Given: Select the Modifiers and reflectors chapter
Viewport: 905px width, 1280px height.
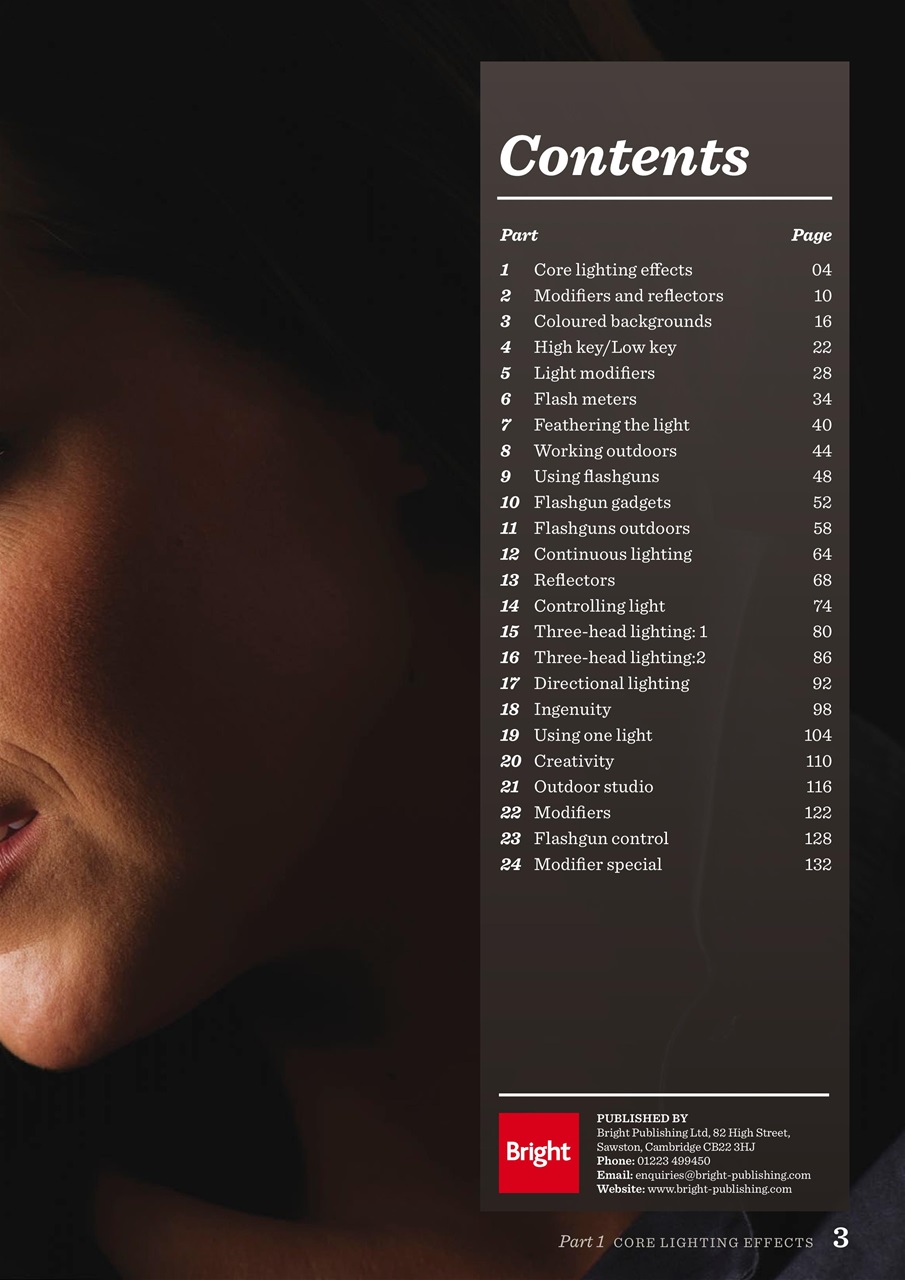Looking at the screenshot, I should click(630, 296).
